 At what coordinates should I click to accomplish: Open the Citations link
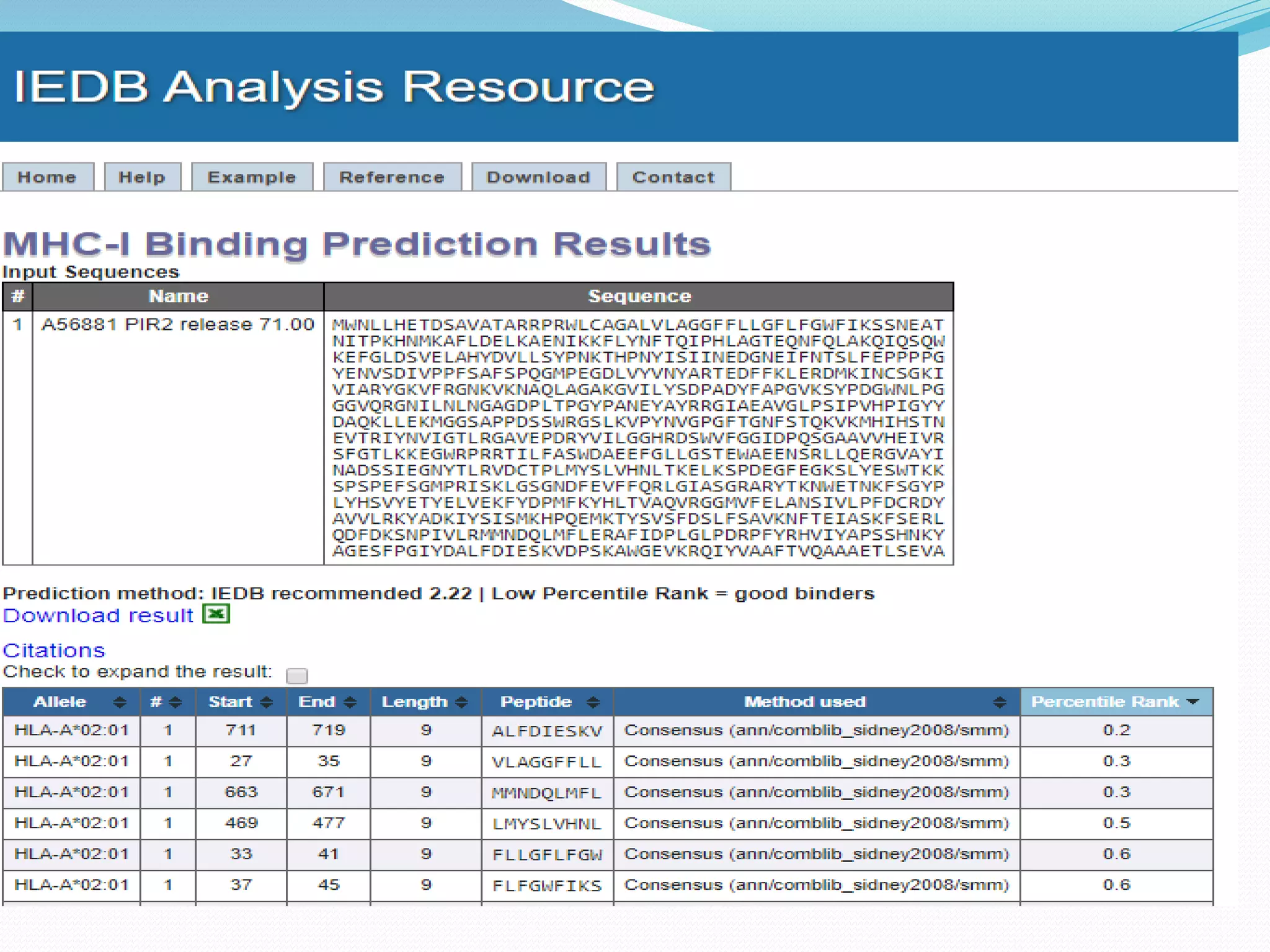pyautogui.click(x=54, y=650)
